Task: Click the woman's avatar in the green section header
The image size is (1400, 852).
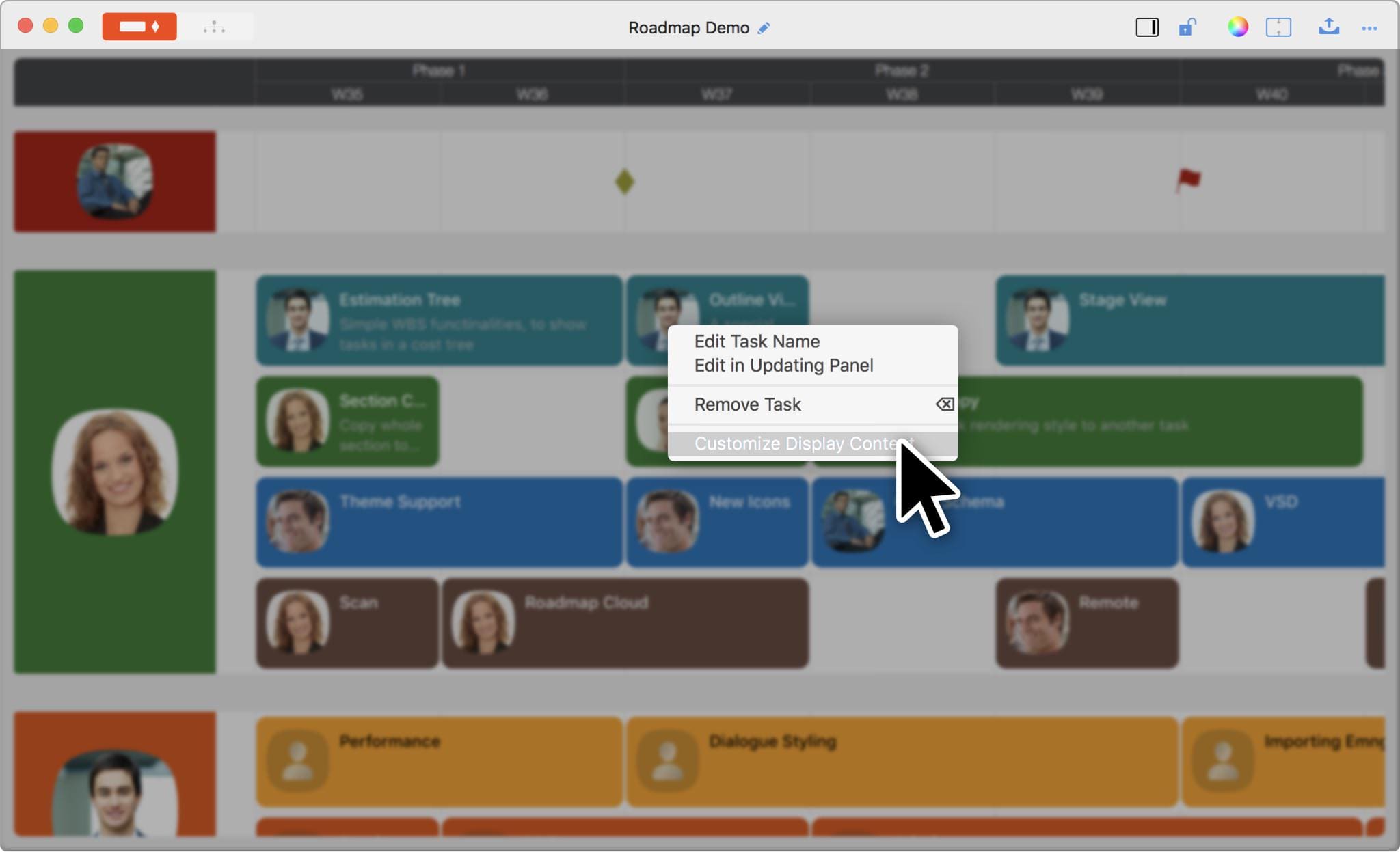Action: (x=115, y=471)
